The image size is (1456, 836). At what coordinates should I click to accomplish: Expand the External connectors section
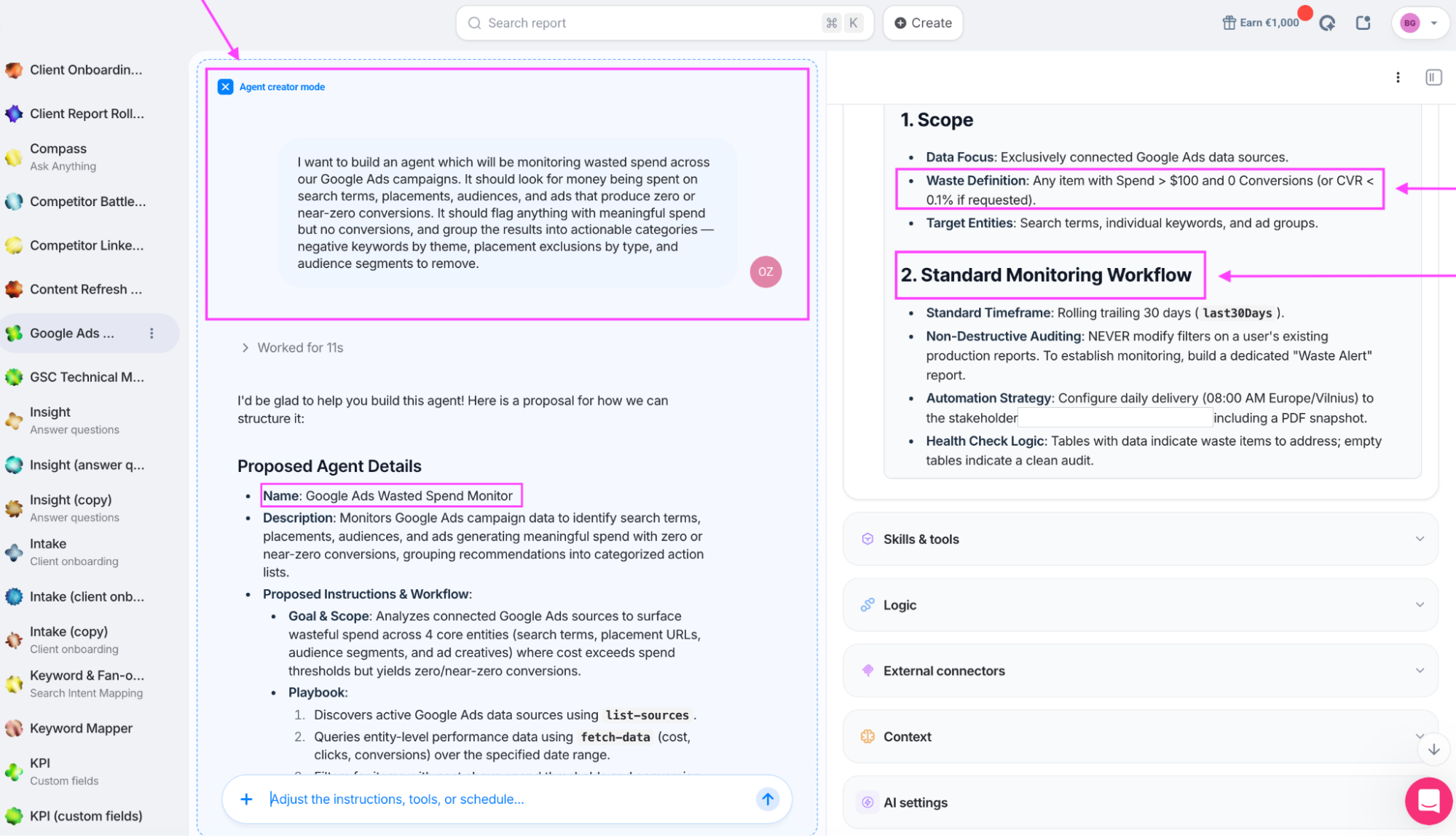(1139, 671)
